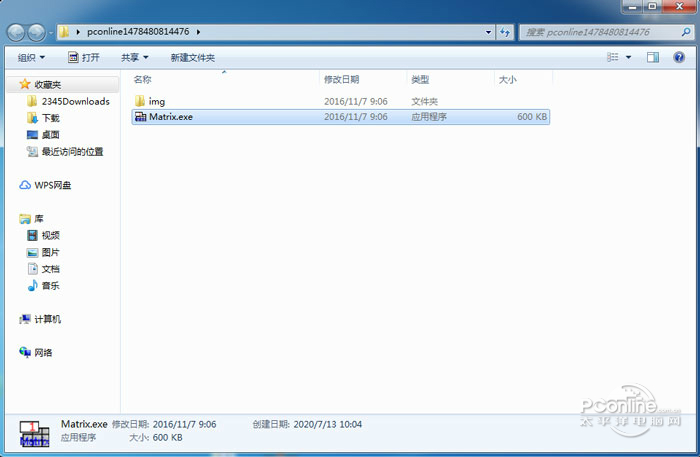Click the 计算机 computer icon

tap(25, 319)
